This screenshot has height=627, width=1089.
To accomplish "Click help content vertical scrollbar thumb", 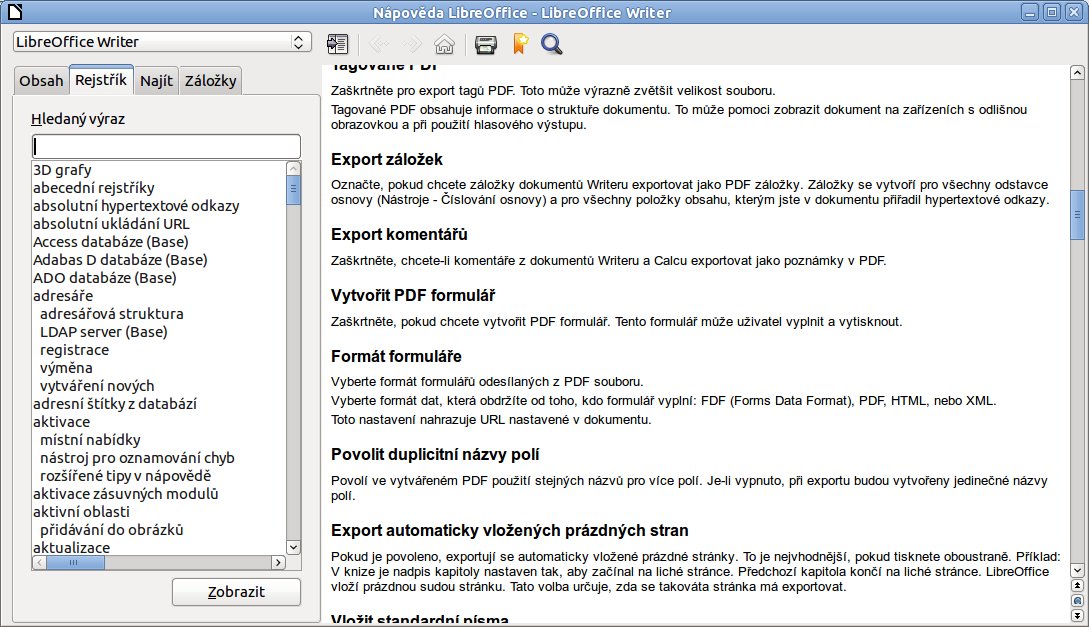I will [x=1077, y=215].
